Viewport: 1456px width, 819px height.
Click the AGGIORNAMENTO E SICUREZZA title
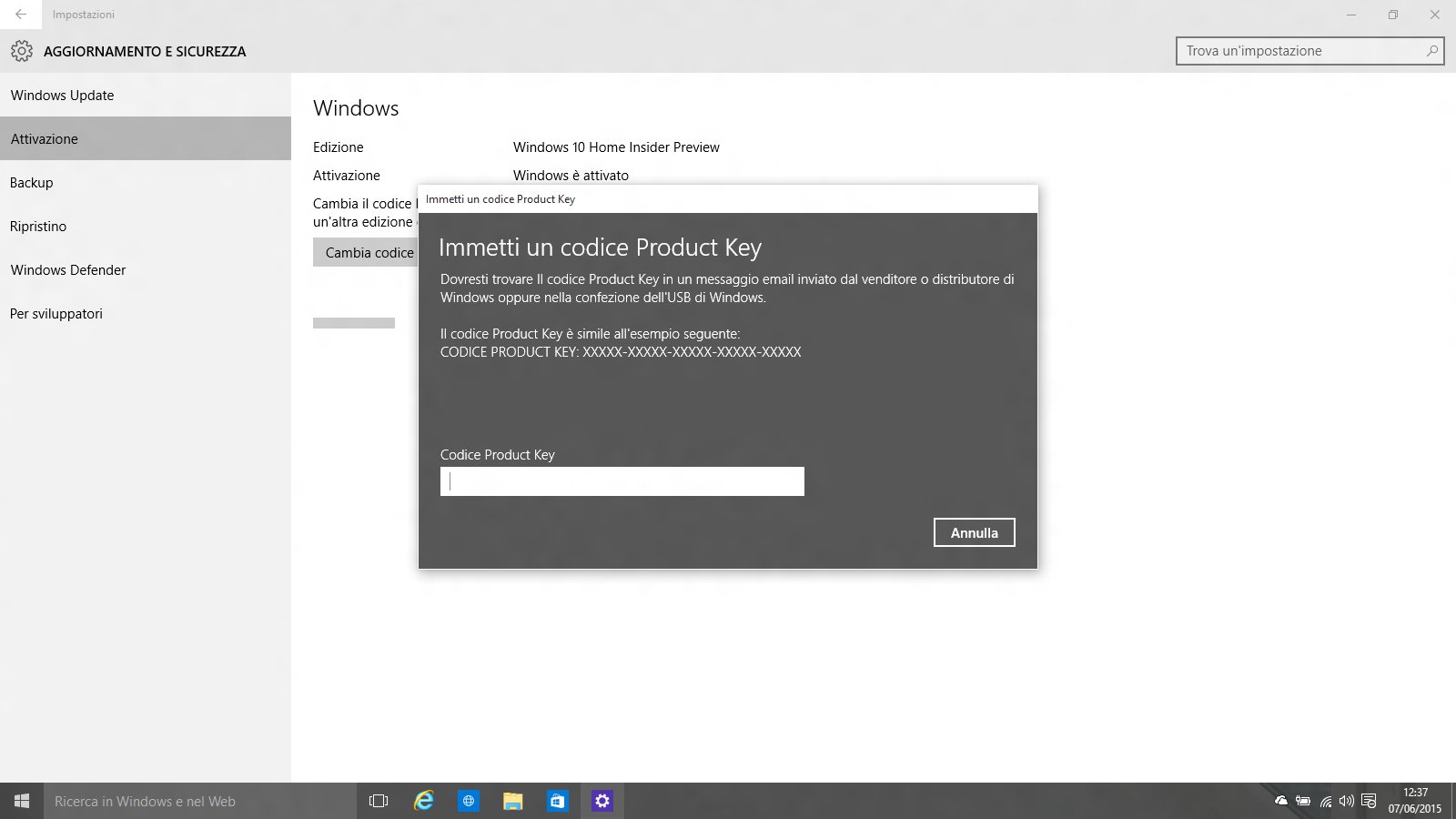pyautogui.click(x=145, y=51)
